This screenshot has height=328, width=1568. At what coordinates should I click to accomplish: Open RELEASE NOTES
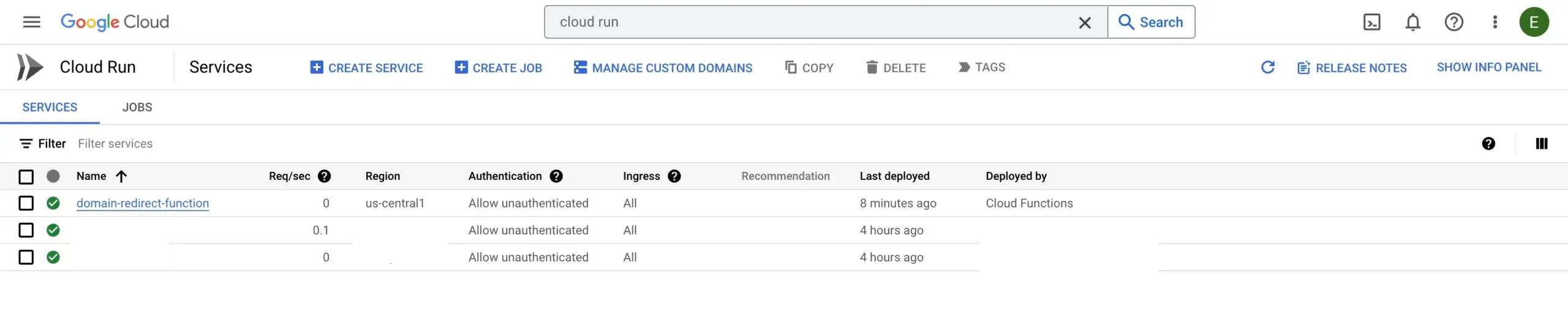1352,68
